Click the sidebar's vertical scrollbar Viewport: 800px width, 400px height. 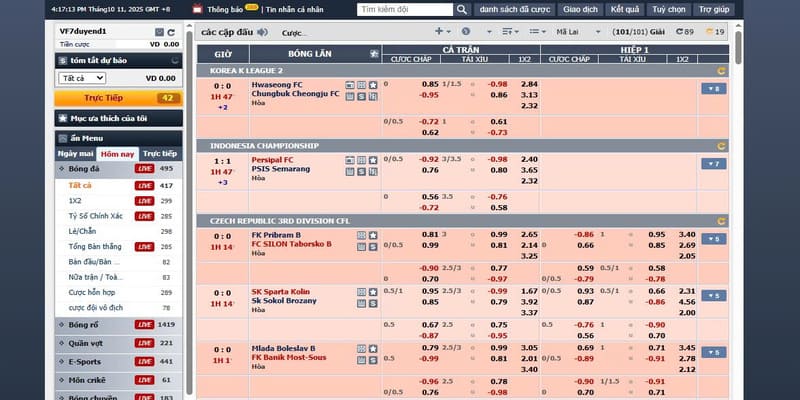tap(189, 212)
